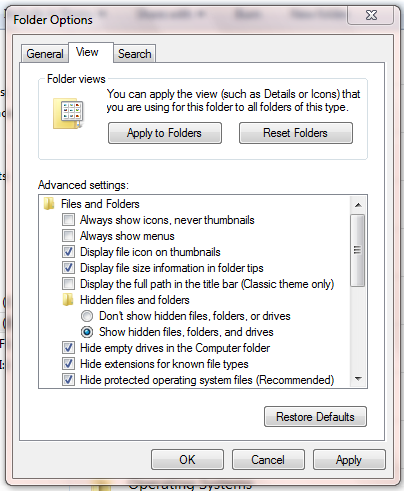The width and height of the screenshot is (404, 491).
Task: Click the Apply to Folders button
Action: pos(165,133)
